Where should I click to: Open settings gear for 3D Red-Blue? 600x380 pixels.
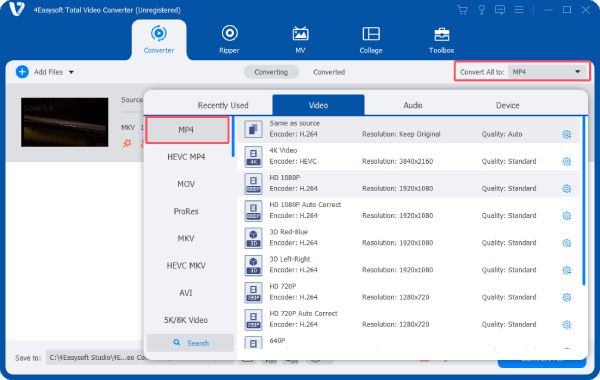pos(567,243)
